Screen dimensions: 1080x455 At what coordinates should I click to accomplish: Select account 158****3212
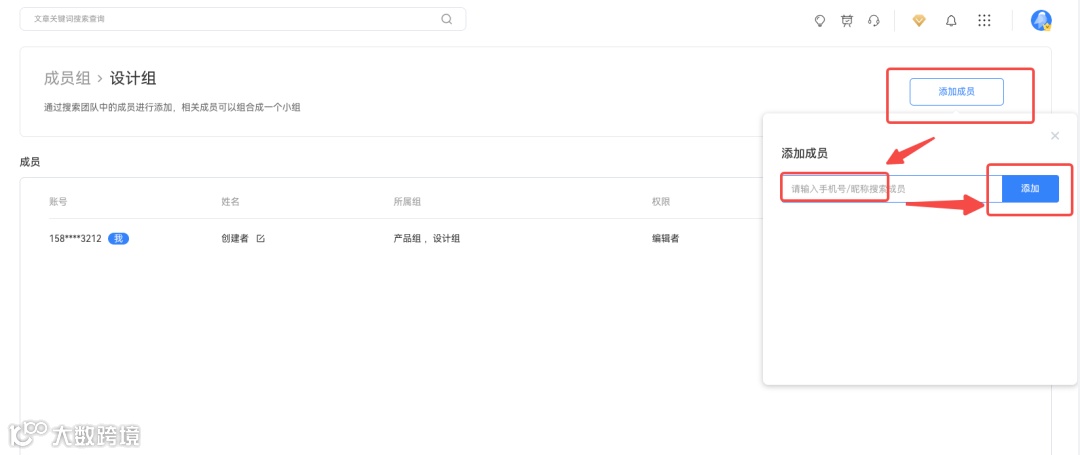point(76,239)
